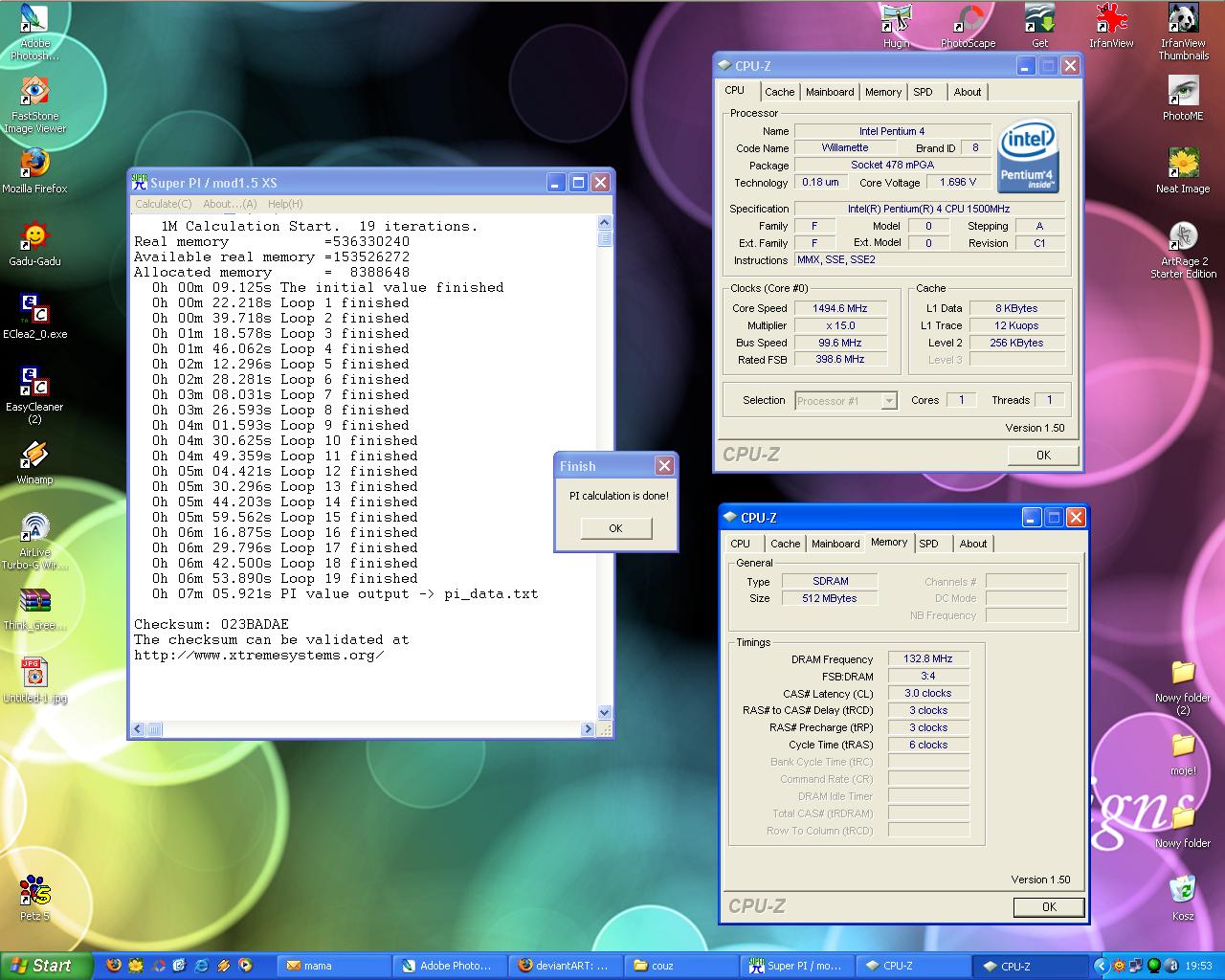Expand the Processor #1 selection dropdown
The width and height of the screenshot is (1225, 980).
pyautogui.click(x=889, y=401)
